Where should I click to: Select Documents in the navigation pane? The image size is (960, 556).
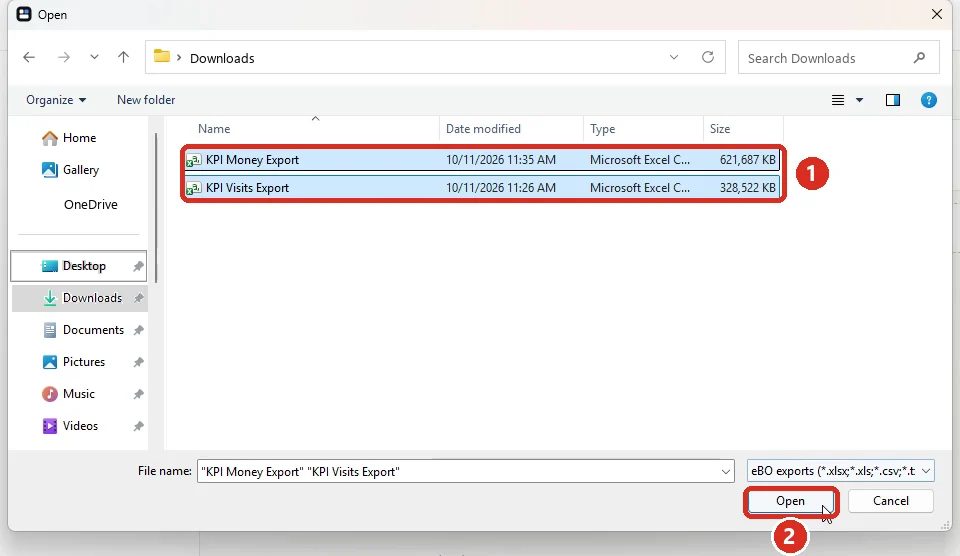[83, 329]
